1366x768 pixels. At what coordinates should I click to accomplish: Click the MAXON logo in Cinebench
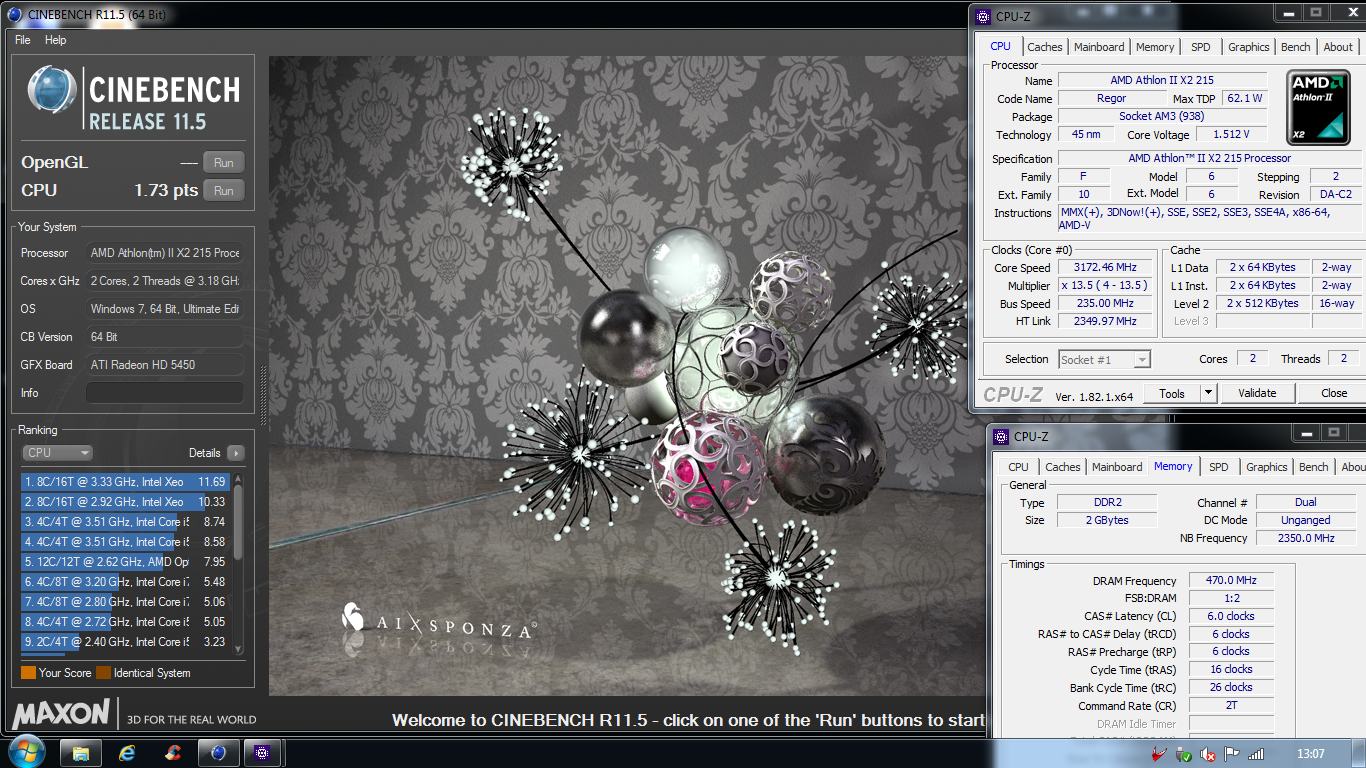(61, 714)
